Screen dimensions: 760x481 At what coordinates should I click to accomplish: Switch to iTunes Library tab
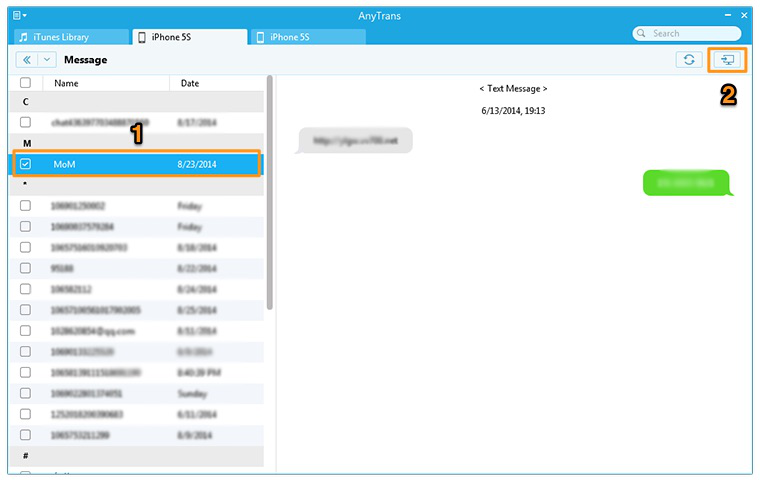coord(72,37)
